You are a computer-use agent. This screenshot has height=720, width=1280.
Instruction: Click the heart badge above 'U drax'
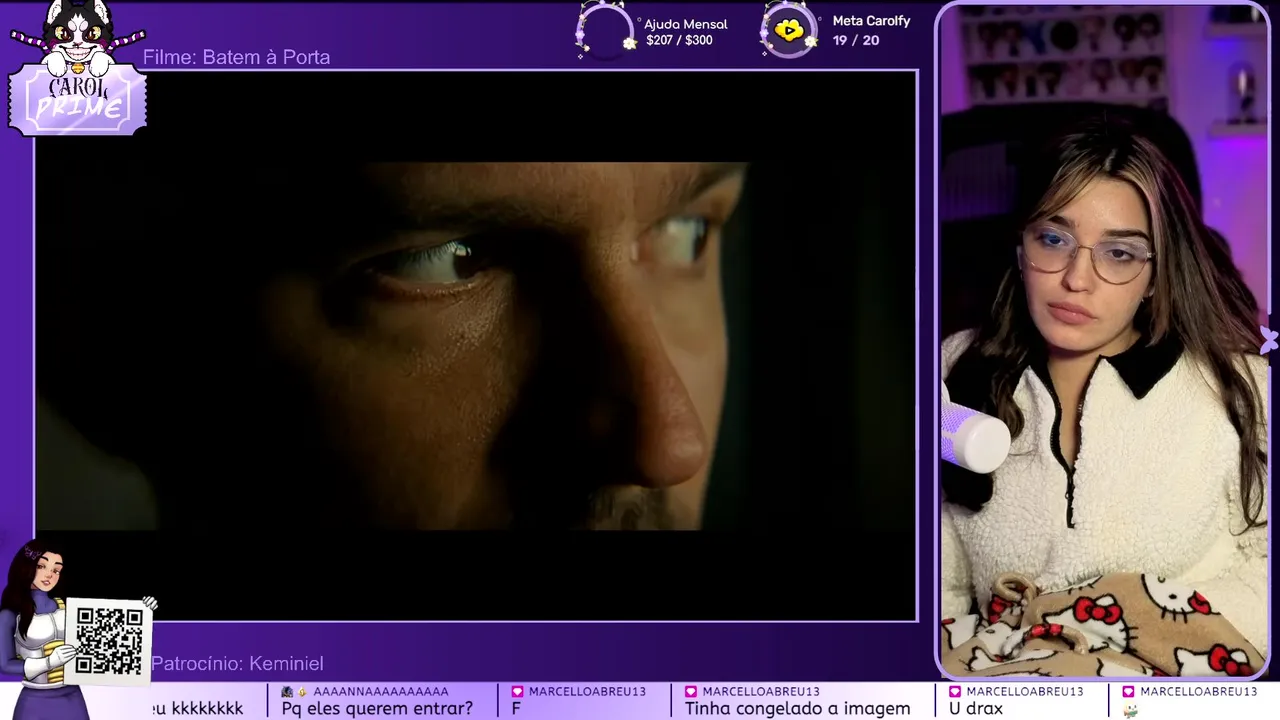coord(955,692)
